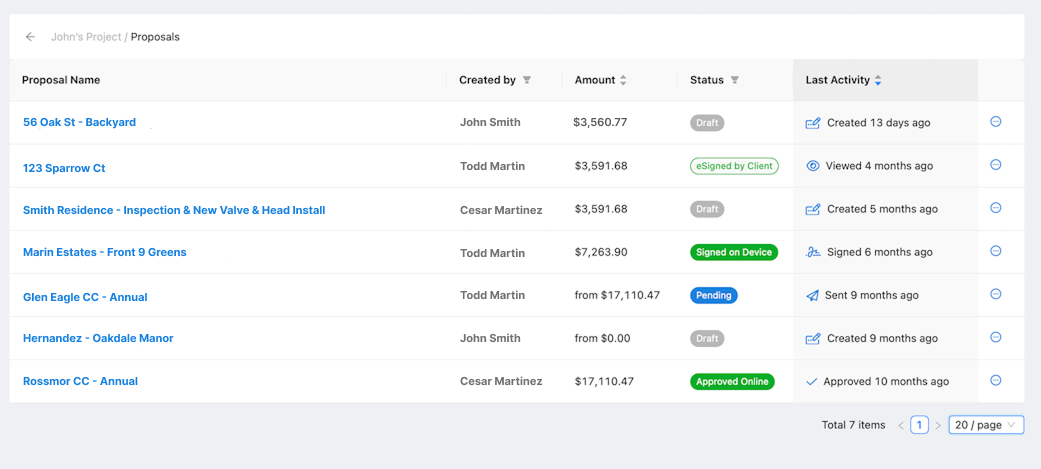Filter the Status column
The image size is (1041, 469).
tap(734, 80)
